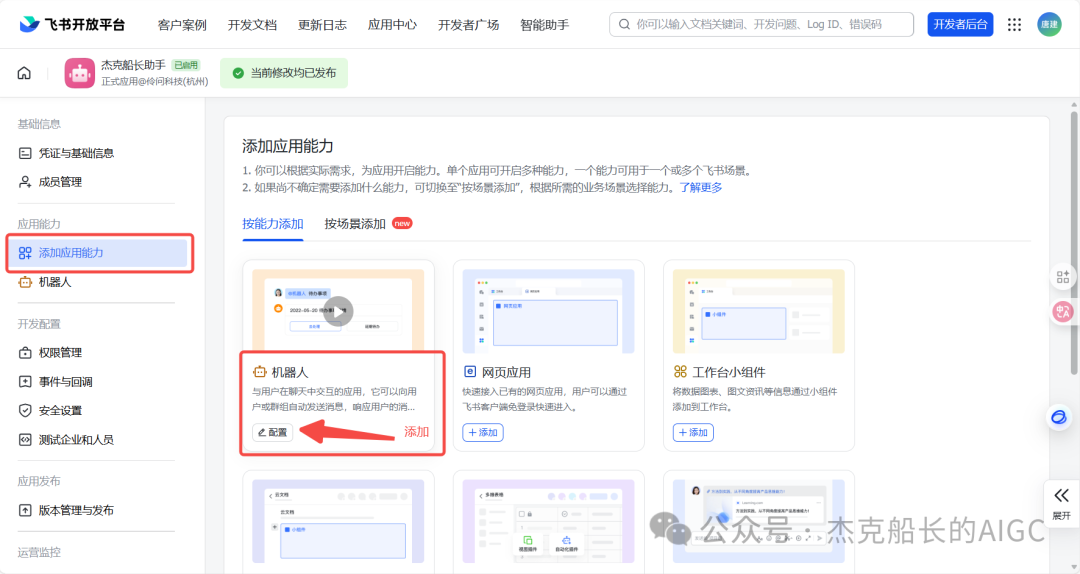This screenshot has width=1080, height=574.
Task: Open 开发文档 in top navigation
Action: coord(252,25)
